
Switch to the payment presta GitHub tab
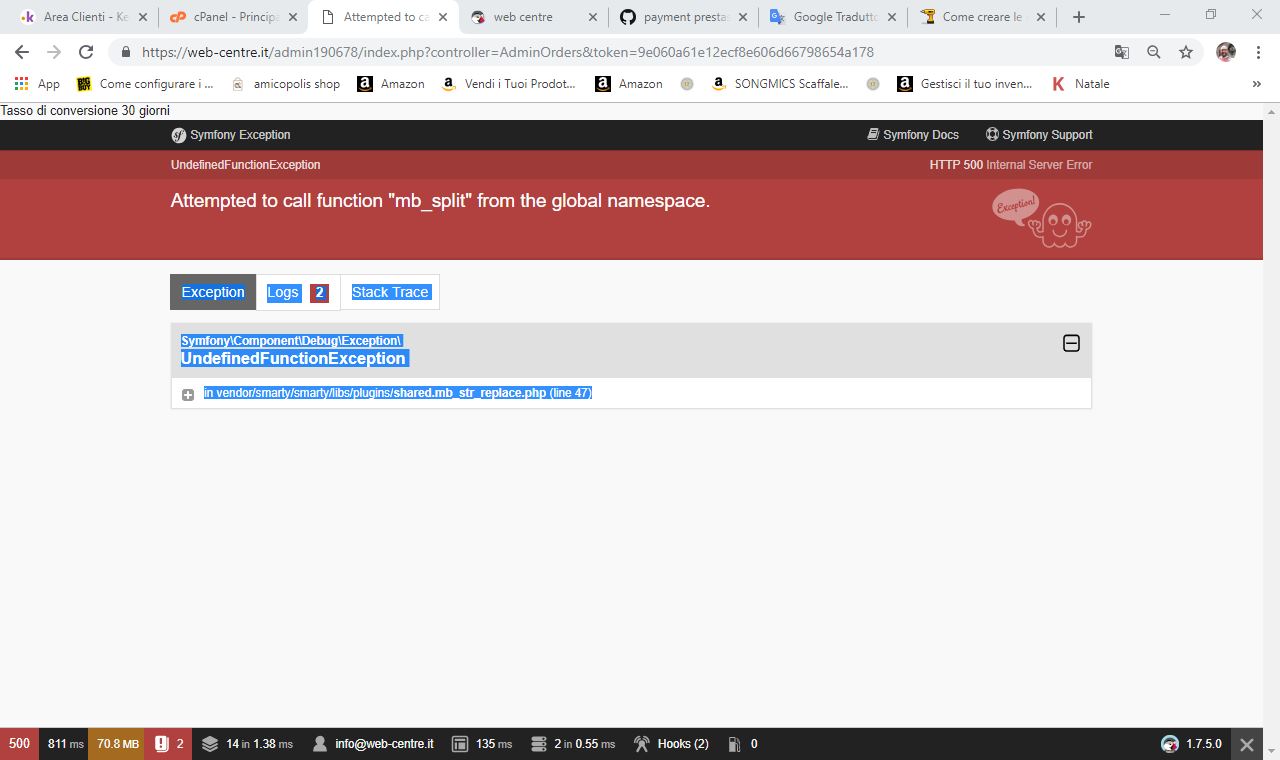(683, 17)
